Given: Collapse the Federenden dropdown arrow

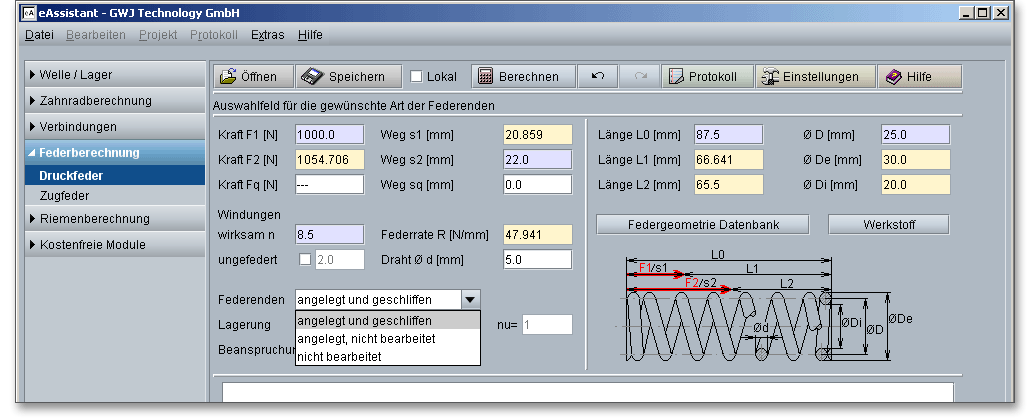Looking at the screenshot, I should pos(470,299).
